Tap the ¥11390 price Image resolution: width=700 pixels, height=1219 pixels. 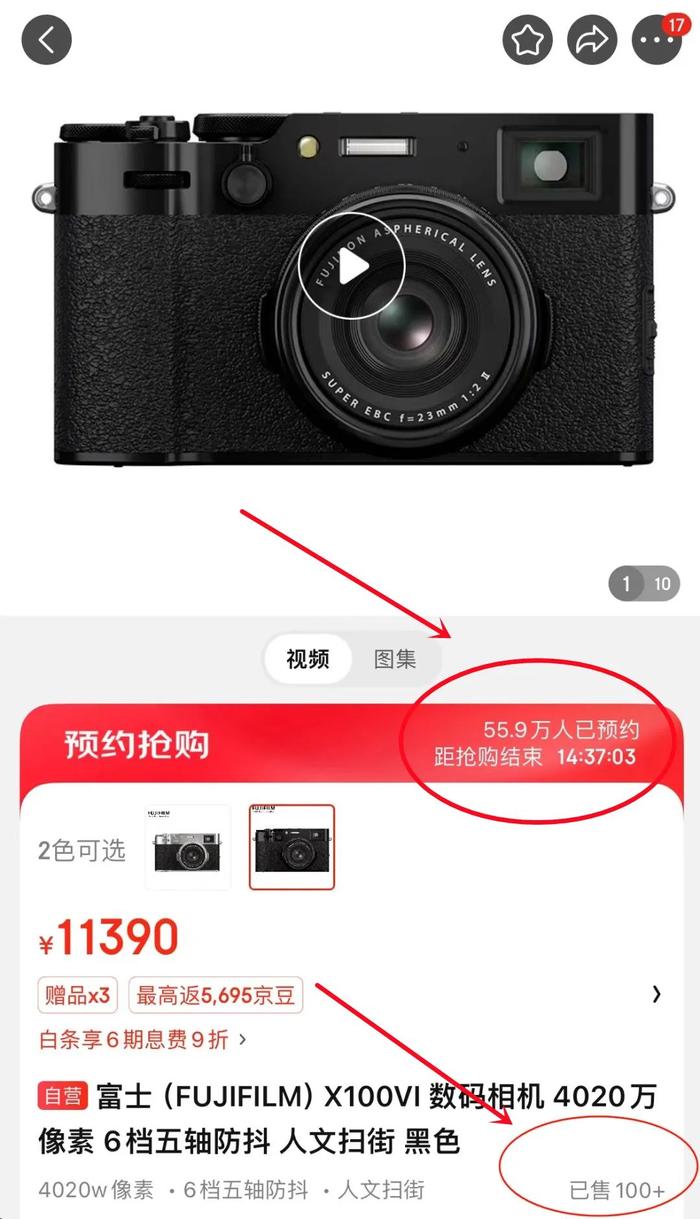coord(109,938)
